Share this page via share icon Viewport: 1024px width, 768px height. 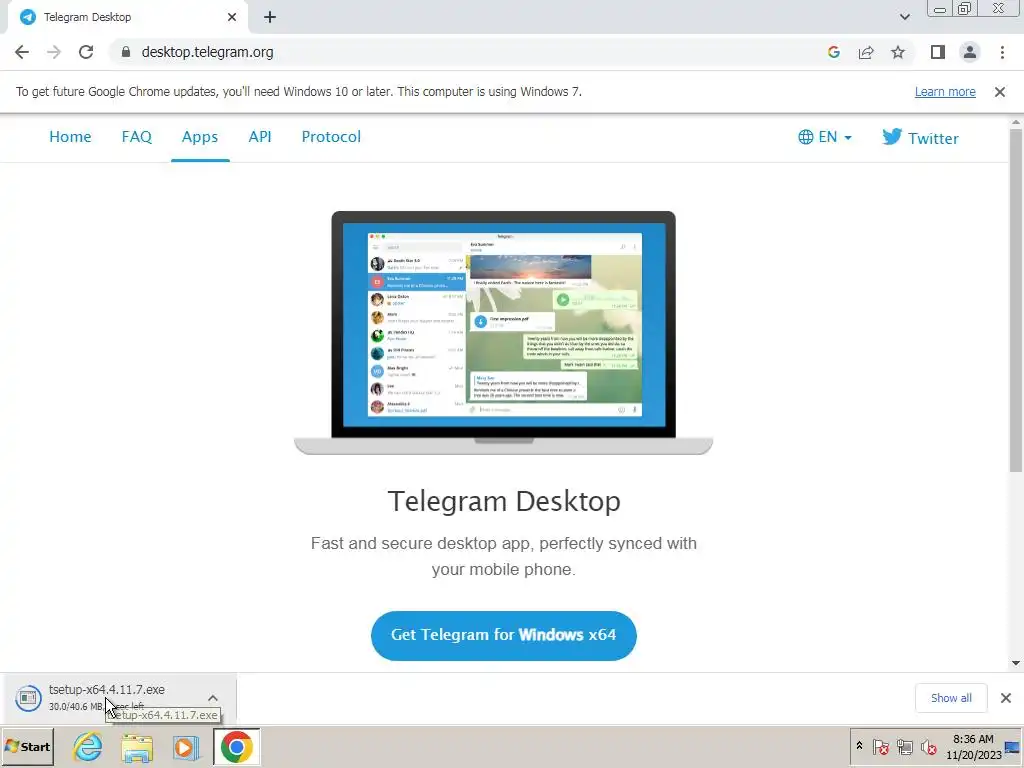(x=866, y=52)
